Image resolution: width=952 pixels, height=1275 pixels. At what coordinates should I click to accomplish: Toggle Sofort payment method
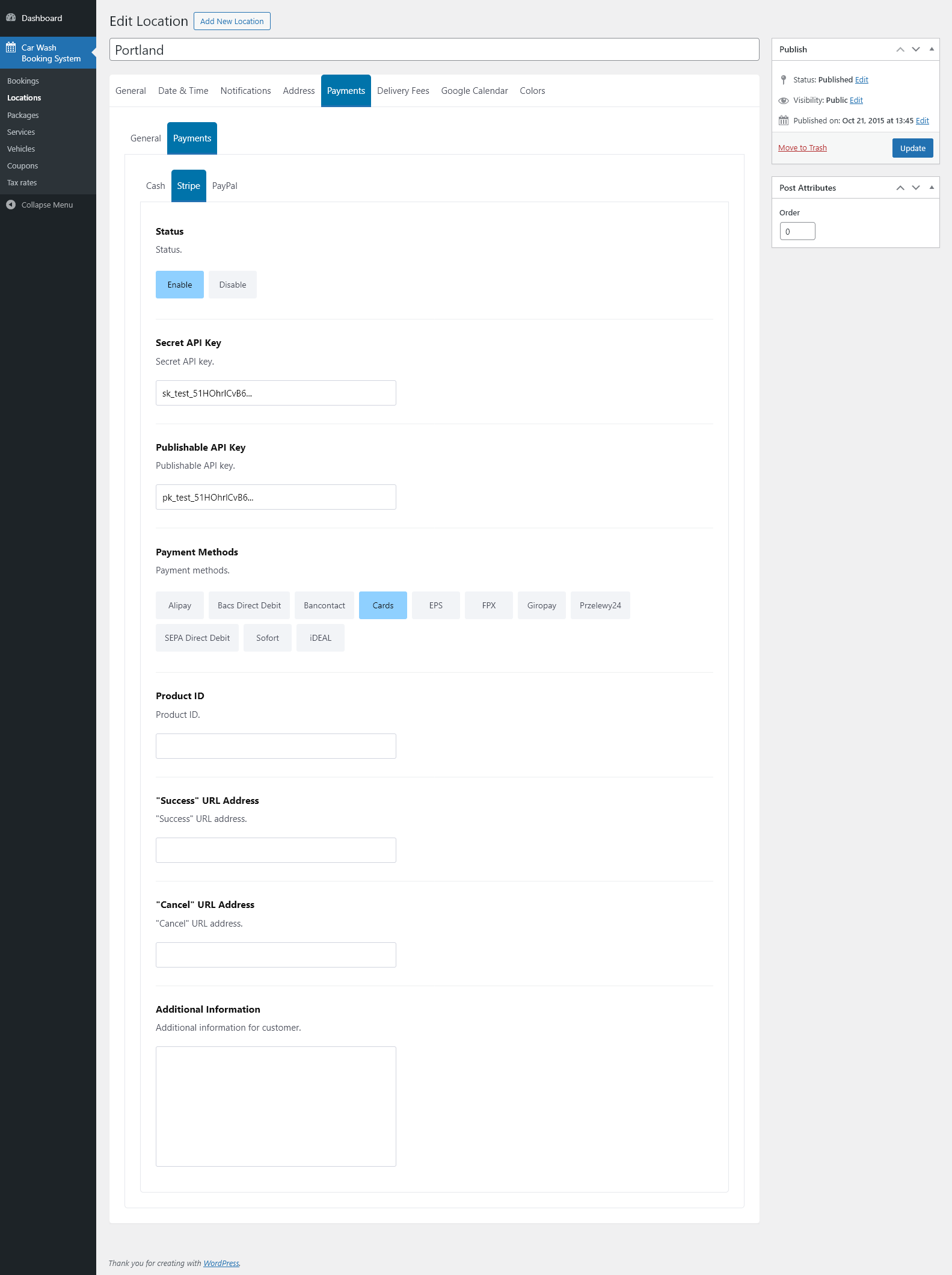click(268, 638)
